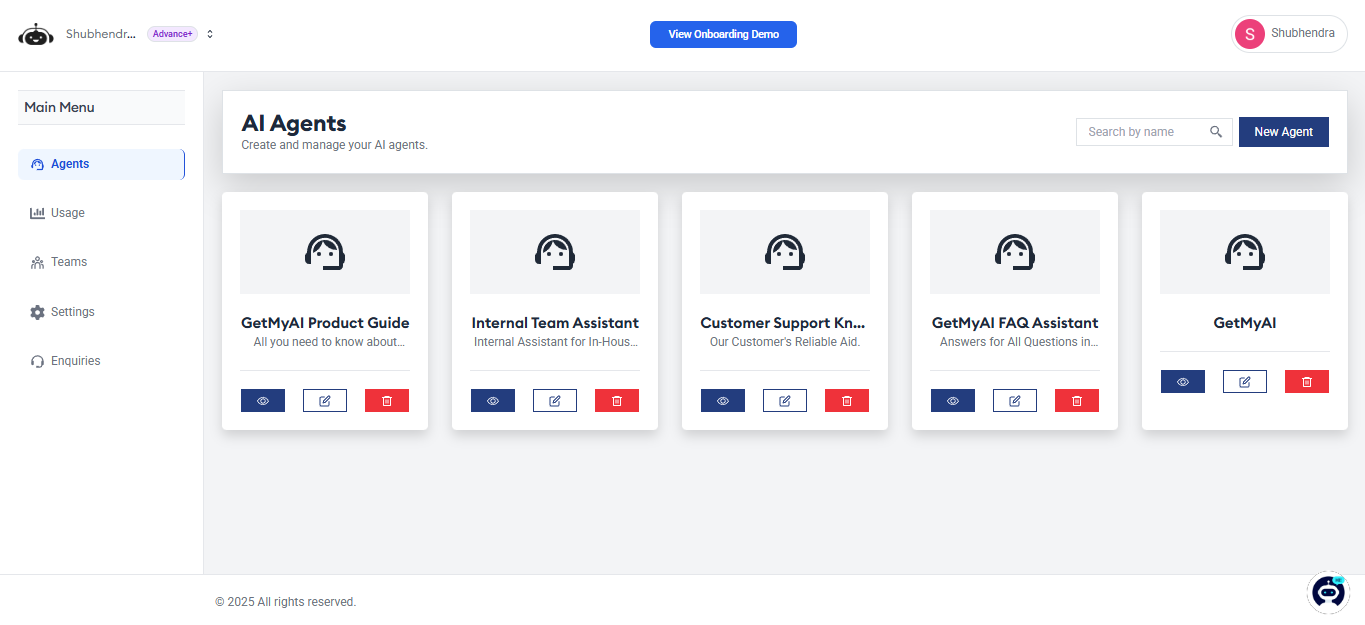1365x625 pixels.
Task: Click the New Agent button
Action: coord(1283,132)
